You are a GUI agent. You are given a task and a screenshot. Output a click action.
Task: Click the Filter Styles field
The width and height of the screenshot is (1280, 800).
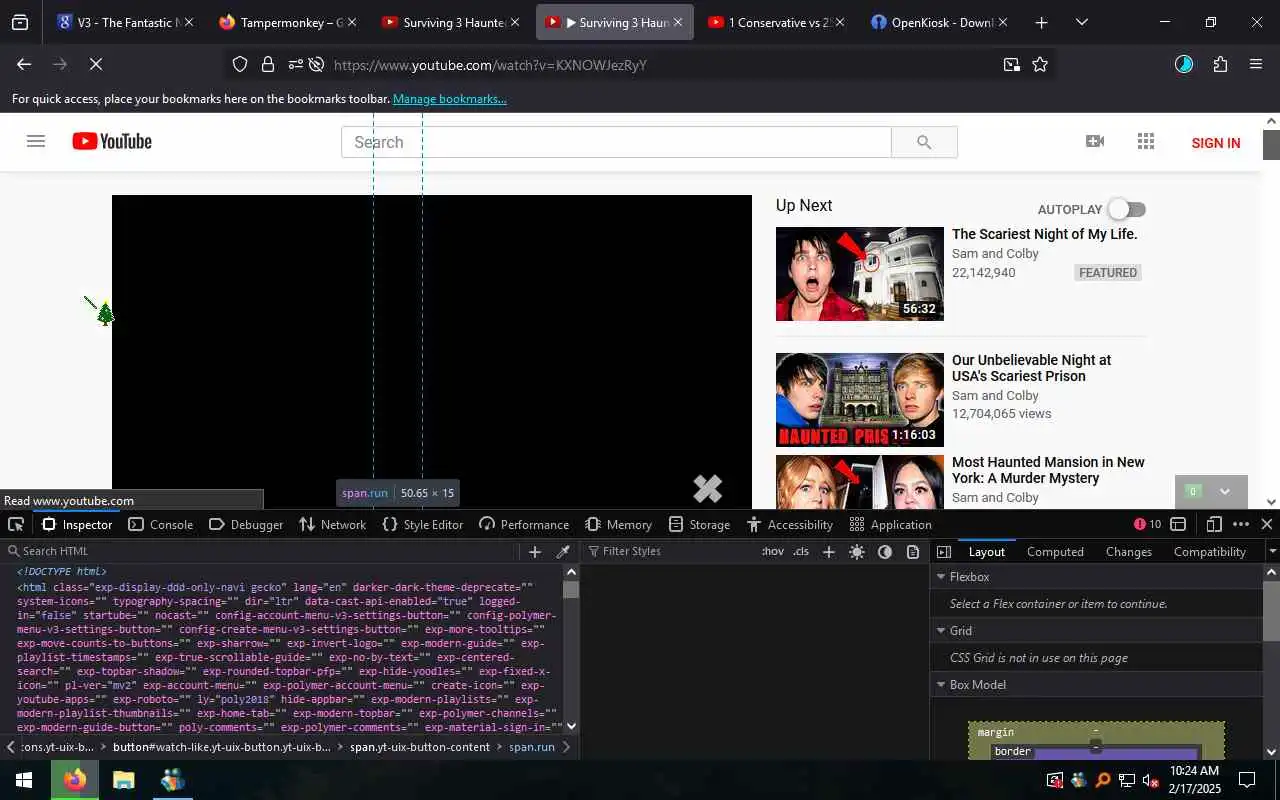670,551
